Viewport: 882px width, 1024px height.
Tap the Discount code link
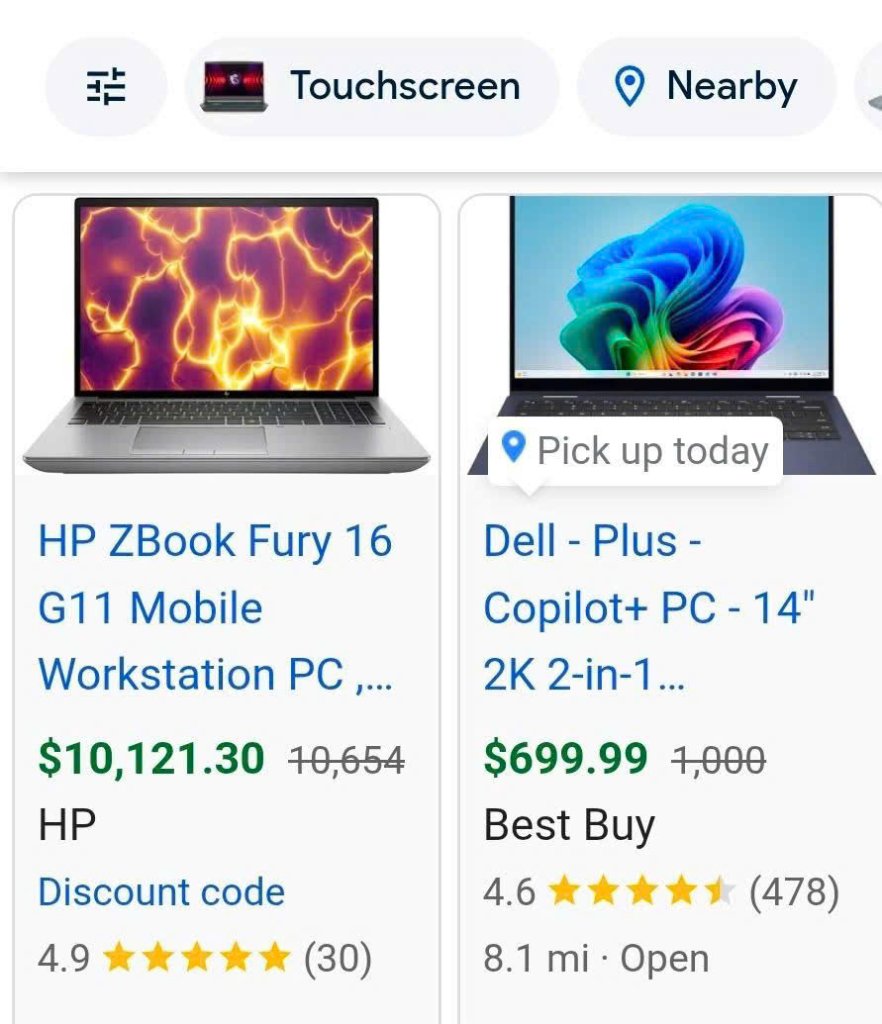coord(161,891)
